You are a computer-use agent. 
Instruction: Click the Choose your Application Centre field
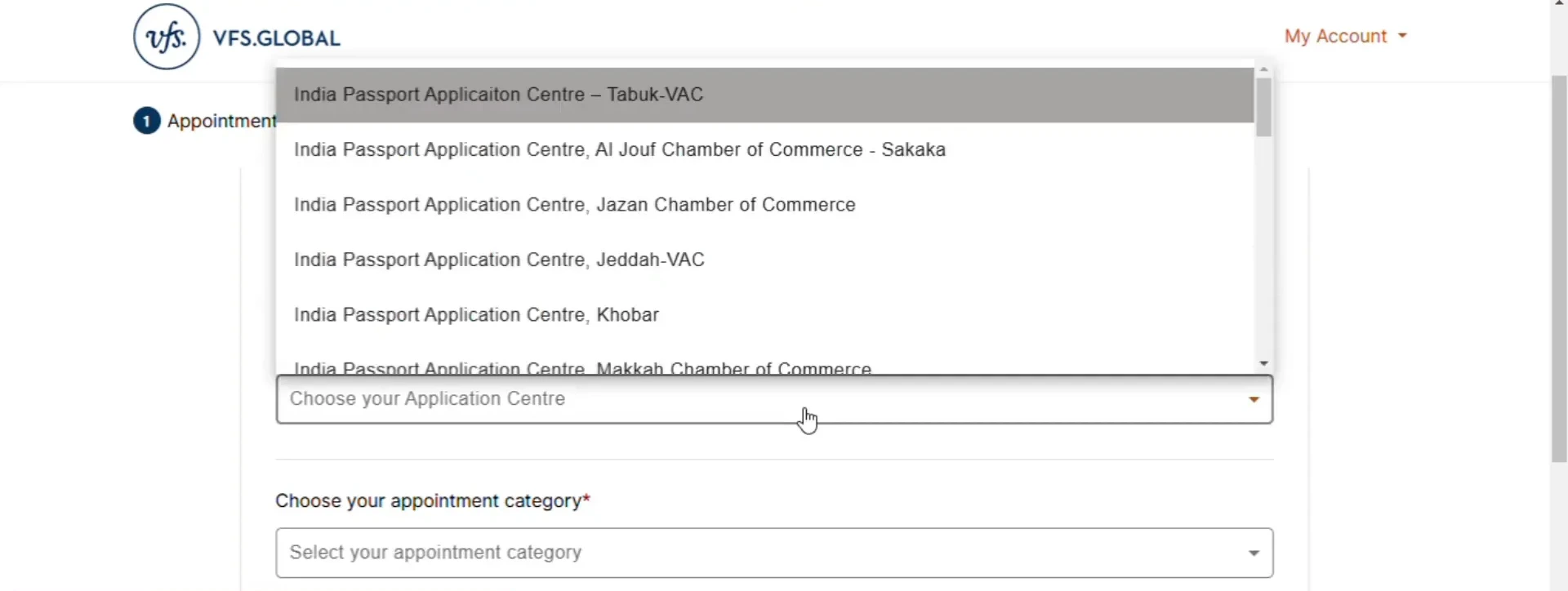pos(774,399)
